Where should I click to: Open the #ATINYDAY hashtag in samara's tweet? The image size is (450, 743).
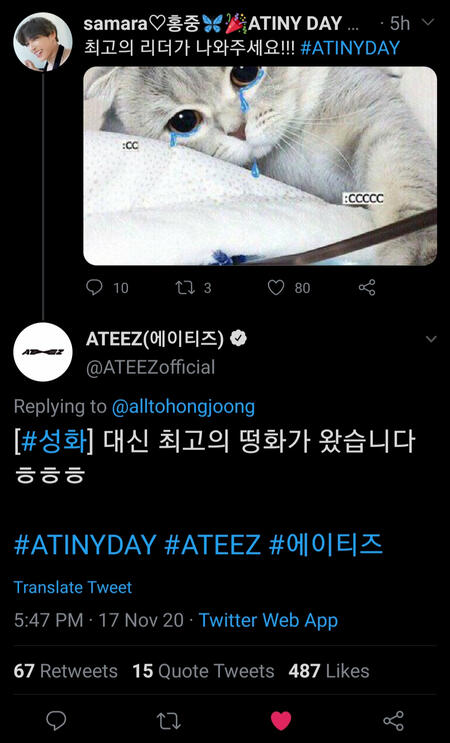click(350, 48)
